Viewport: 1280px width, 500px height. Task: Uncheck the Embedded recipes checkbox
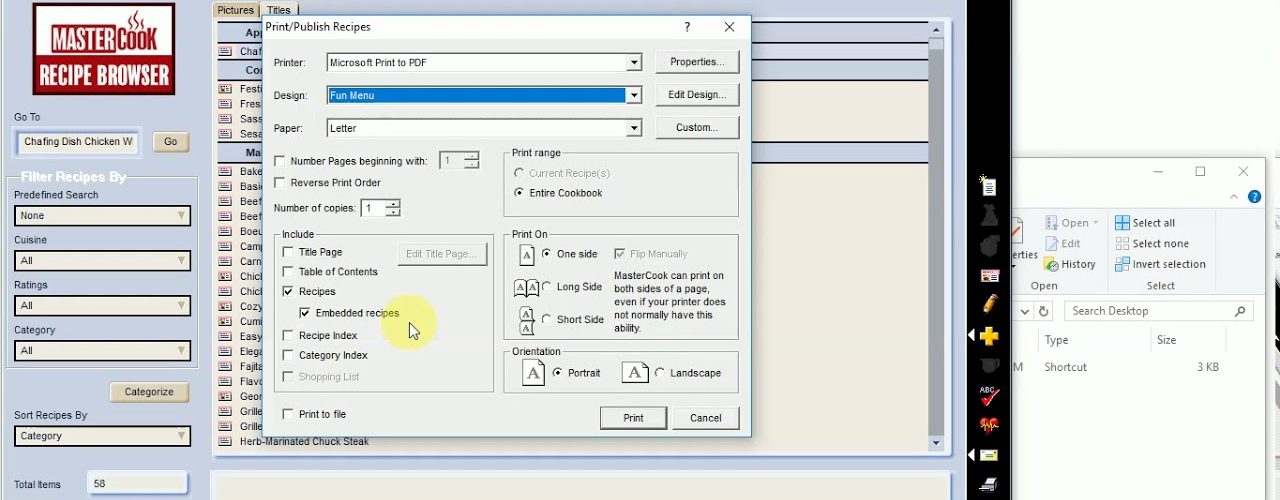pos(305,313)
